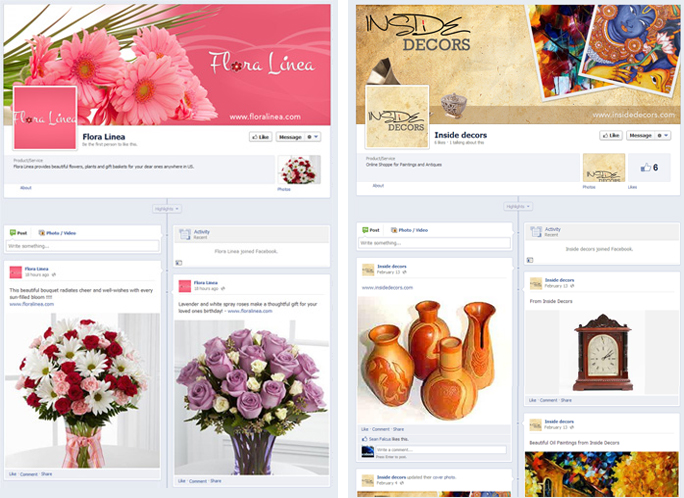Image resolution: width=684 pixels, height=498 pixels.
Task: Click flag icon below 'Flora Linea joined Facebook'
Action: pyautogui.click(x=179, y=263)
